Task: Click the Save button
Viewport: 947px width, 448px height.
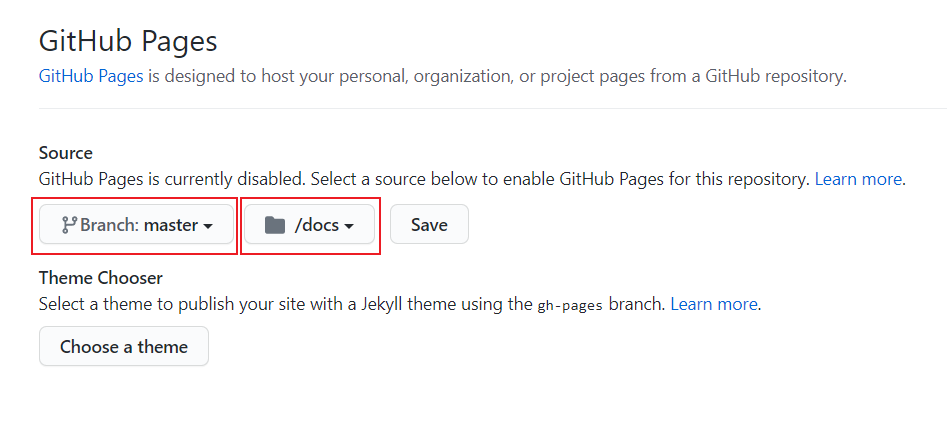Action: (429, 225)
